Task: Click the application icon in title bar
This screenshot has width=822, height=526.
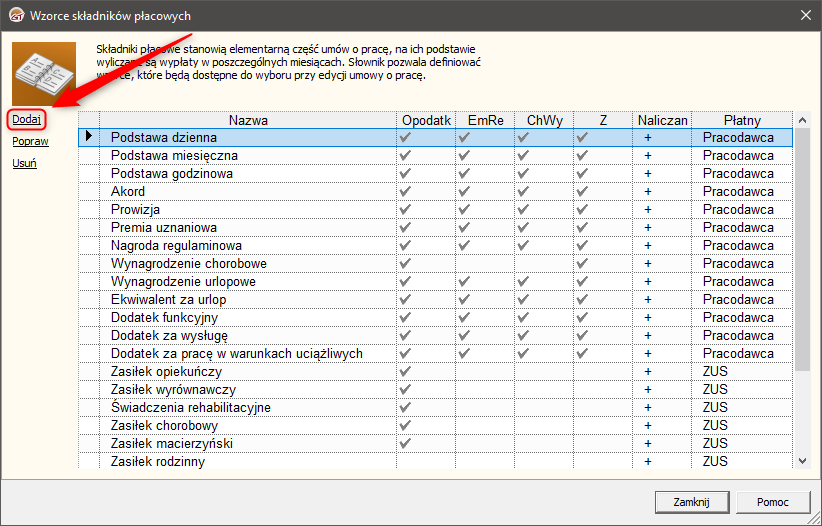Action: click(16, 16)
